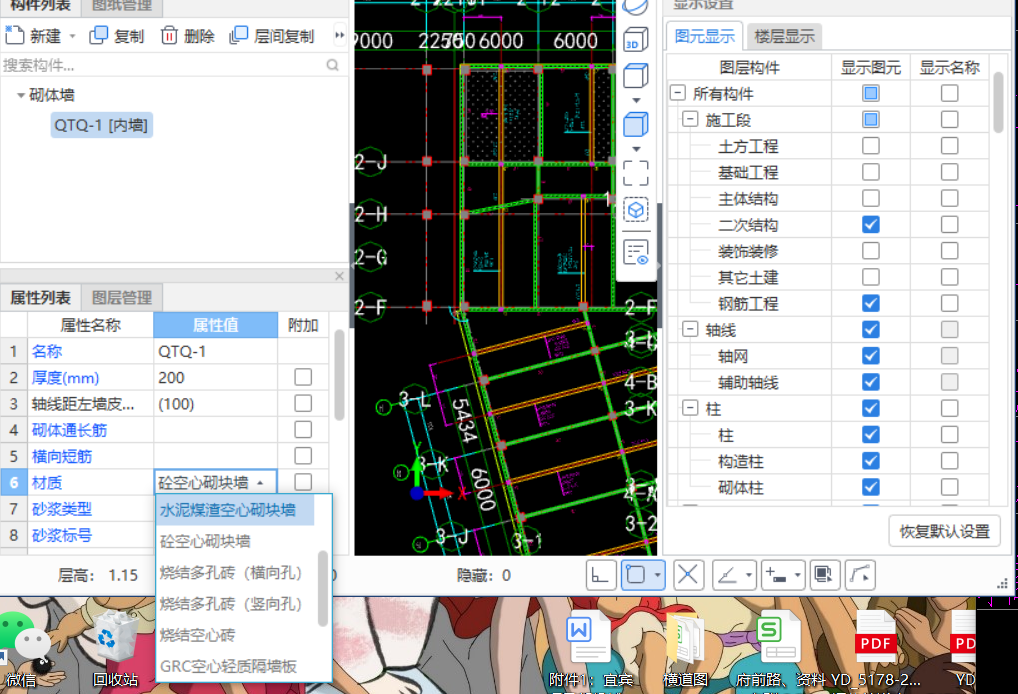Click the search magnifier icon
Image resolution: width=1018 pixels, height=694 pixels.
tap(332, 65)
